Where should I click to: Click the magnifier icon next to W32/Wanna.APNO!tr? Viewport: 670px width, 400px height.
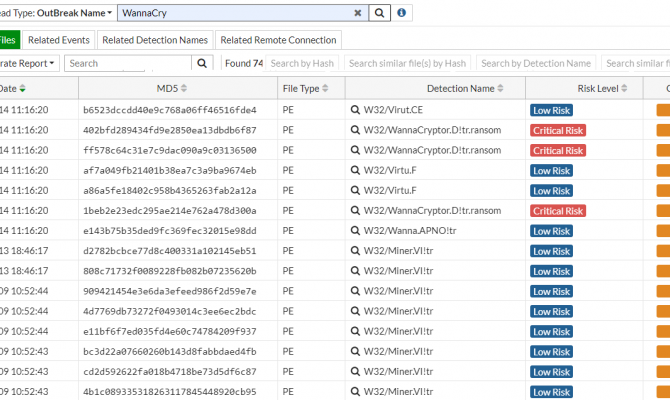(x=355, y=230)
